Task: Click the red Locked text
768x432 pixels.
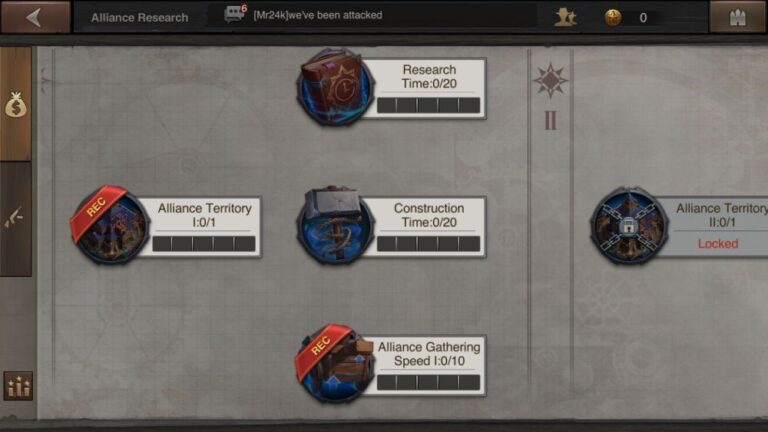Action: [718, 243]
